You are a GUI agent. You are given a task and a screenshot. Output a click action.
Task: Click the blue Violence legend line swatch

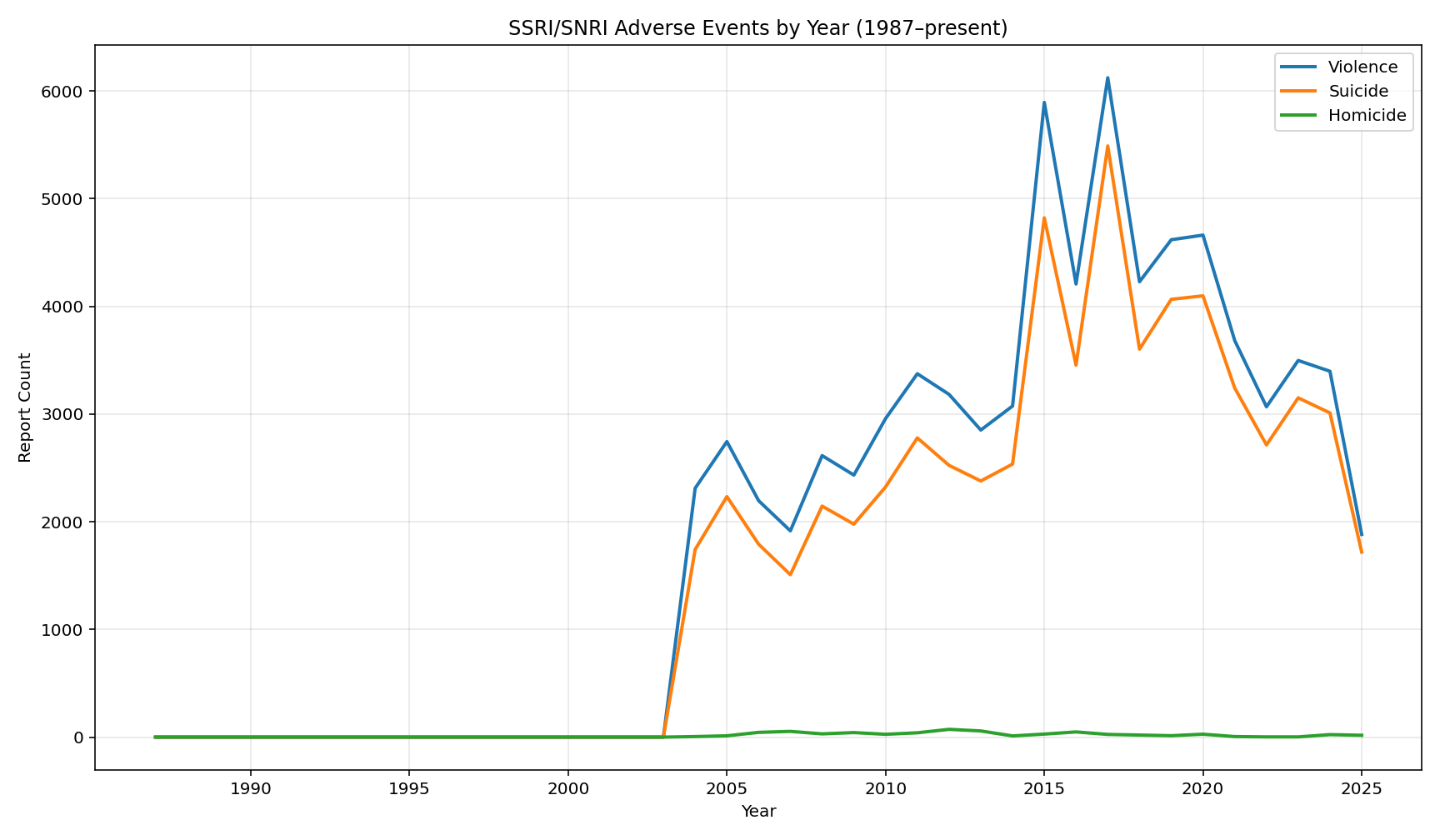pyautogui.click(x=1299, y=67)
